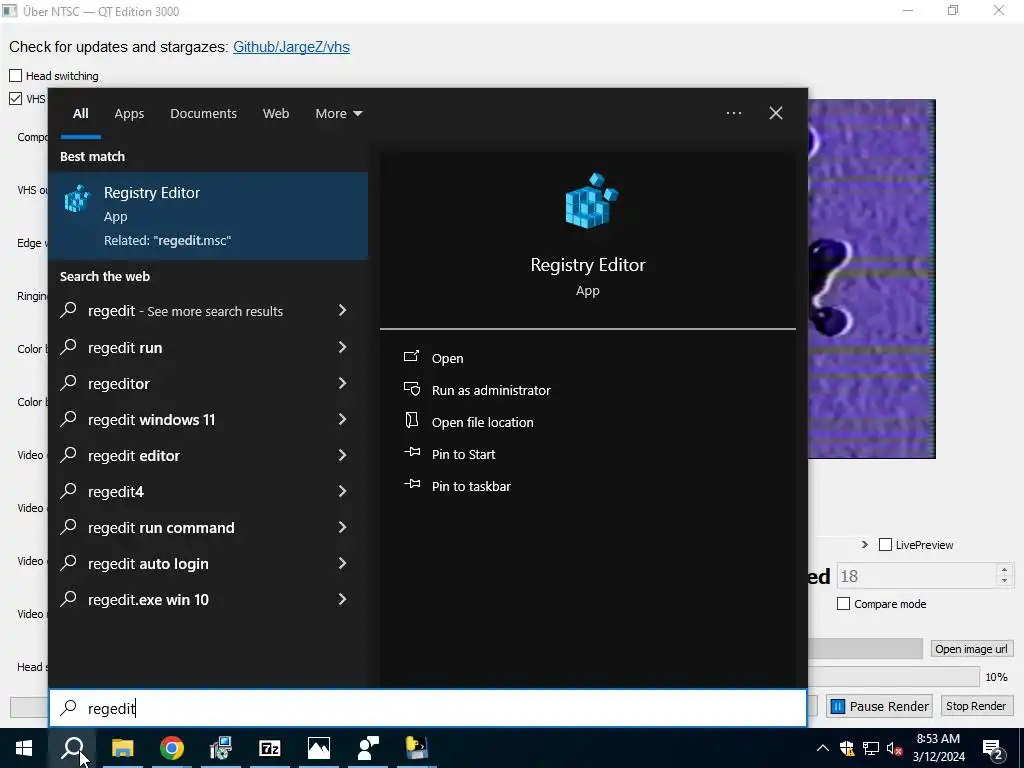
Task: Open the Github/JargeZ/vhs link
Action: point(291,47)
